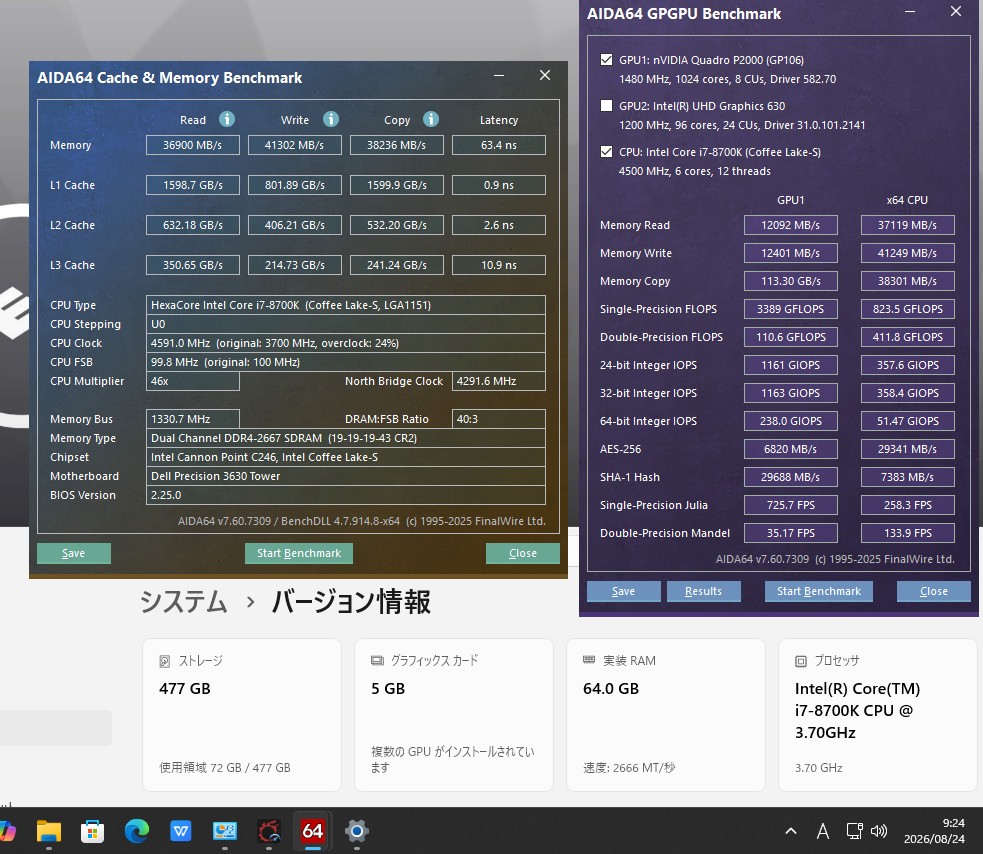Click CPU Type field HexaCore Intel Core i7-8700K

click(x=345, y=305)
